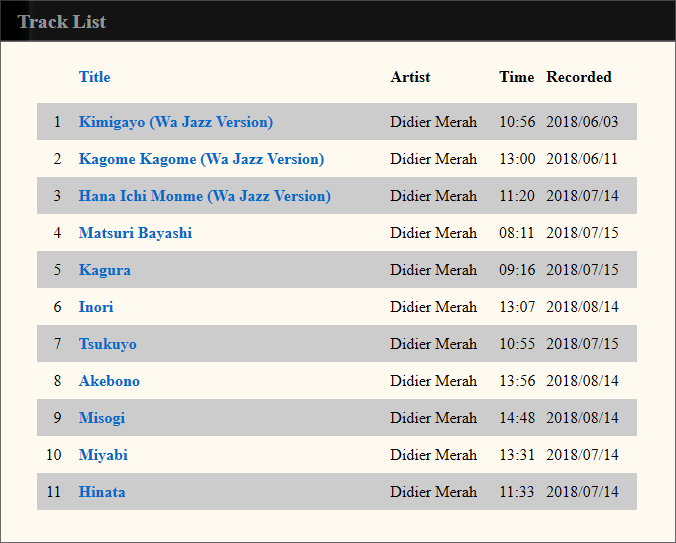Select the 08:11 time for Matsuri Bayashi
Image resolution: width=676 pixels, height=543 pixels.
[516, 233]
